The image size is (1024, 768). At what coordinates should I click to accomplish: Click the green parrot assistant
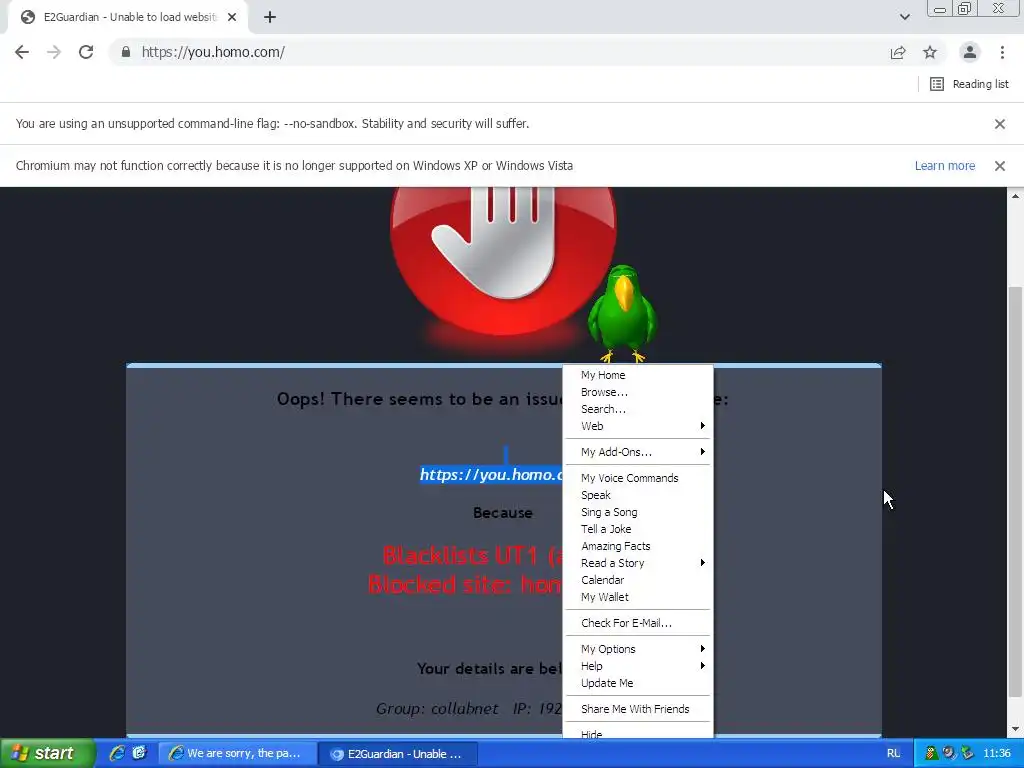tap(622, 313)
